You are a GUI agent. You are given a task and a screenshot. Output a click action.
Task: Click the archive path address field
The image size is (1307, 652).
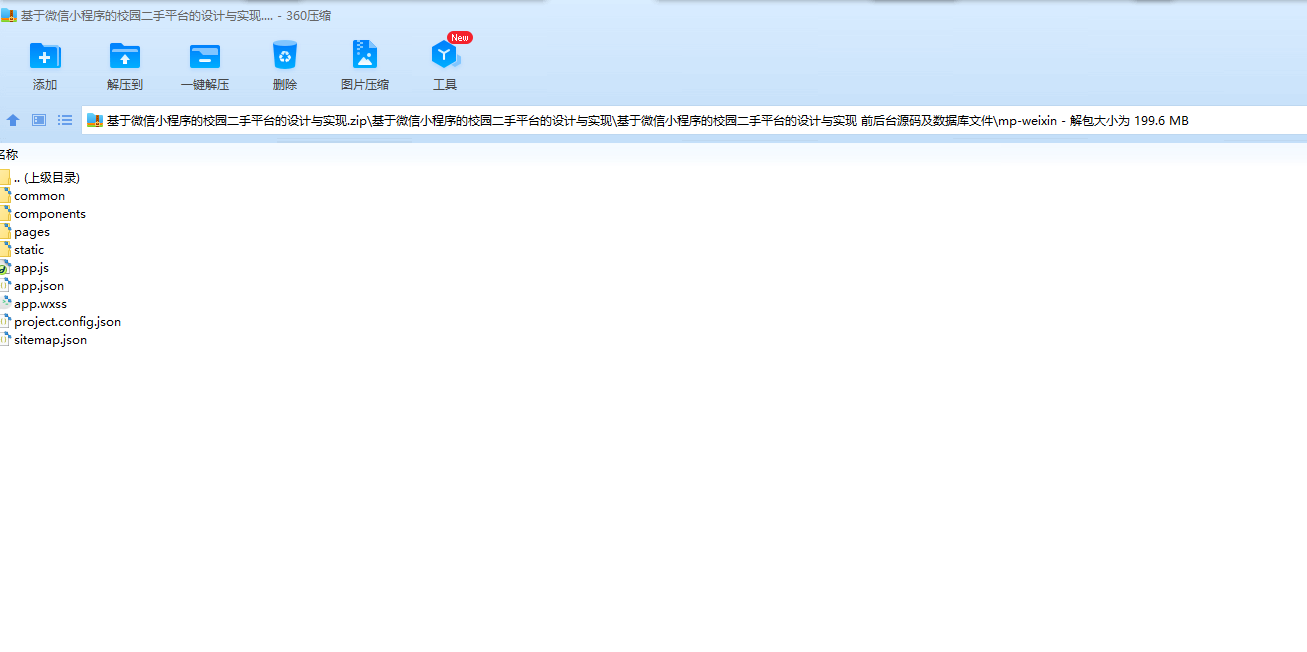click(695, 120)
